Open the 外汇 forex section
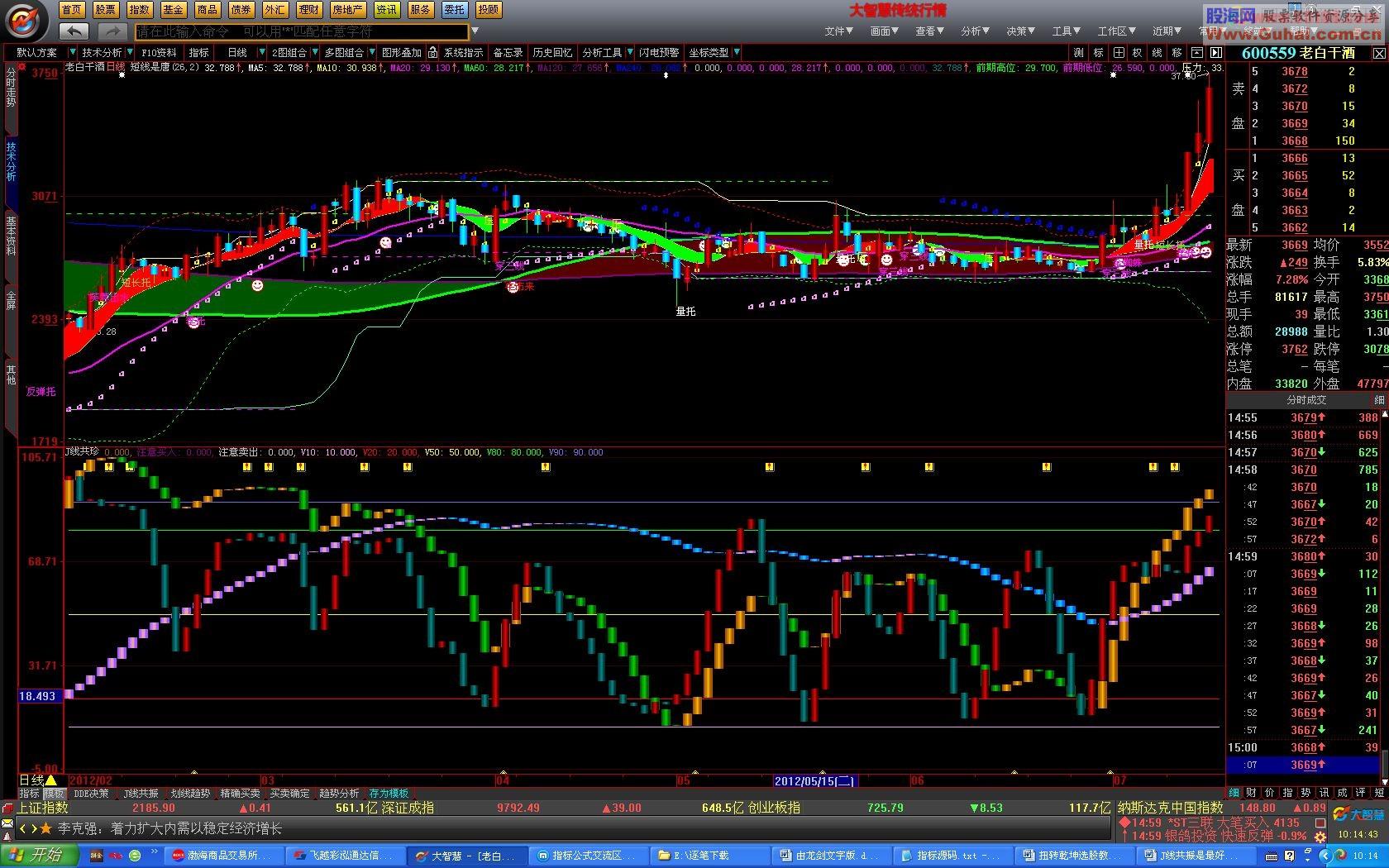The height and width of the screenshot is (868, 1389). (274, 10)
